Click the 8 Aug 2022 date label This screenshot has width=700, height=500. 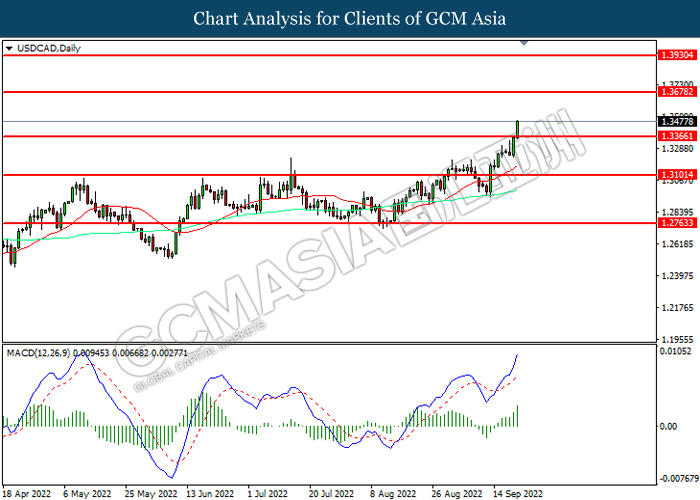[393, 494]
